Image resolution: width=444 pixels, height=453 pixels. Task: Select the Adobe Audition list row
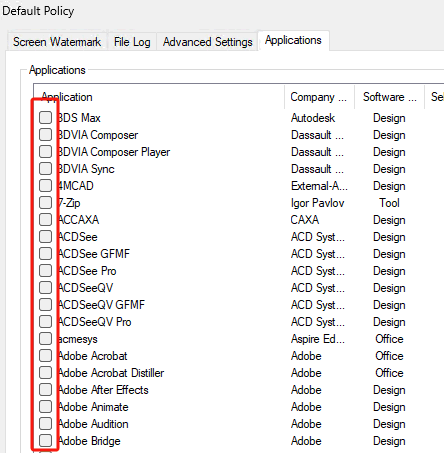(x=238, y=424)
